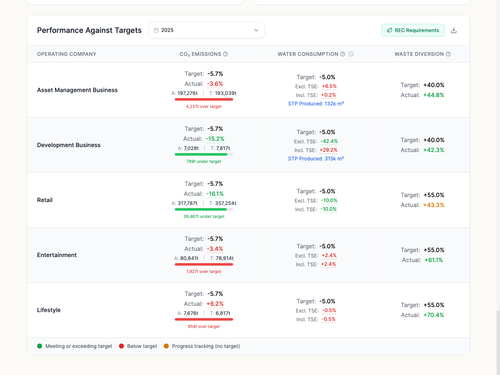The image size is (500, 375).
Task: Click the dropdown chevron arrow for year
Action: click(x=256, y=30)
